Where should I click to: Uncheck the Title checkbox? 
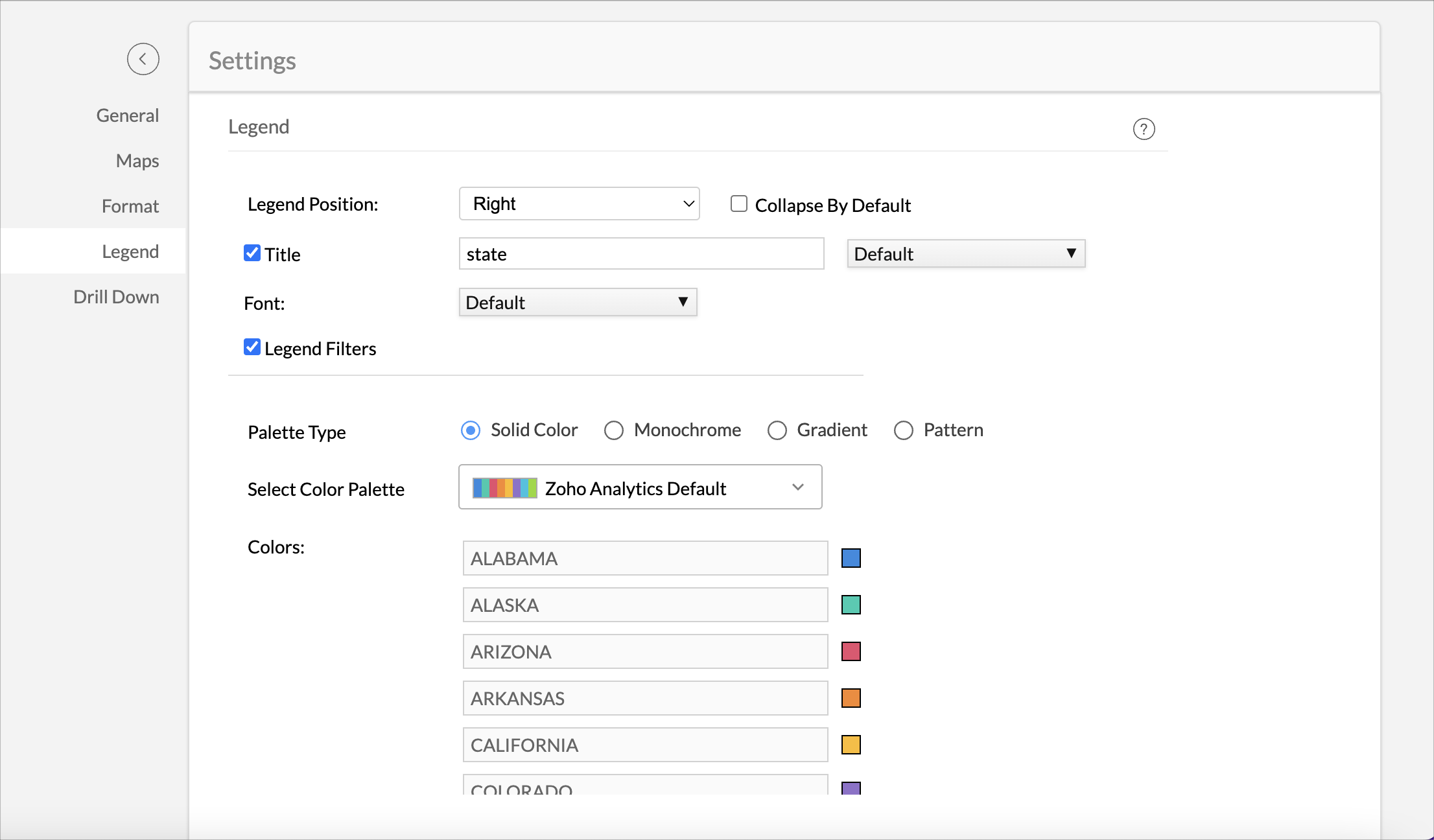[252, 253]
